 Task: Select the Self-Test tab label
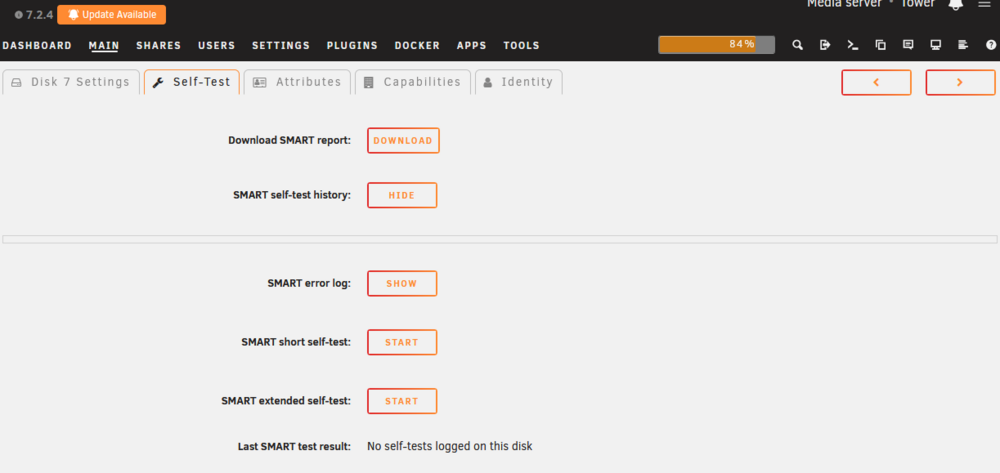[x=202, y=82]
